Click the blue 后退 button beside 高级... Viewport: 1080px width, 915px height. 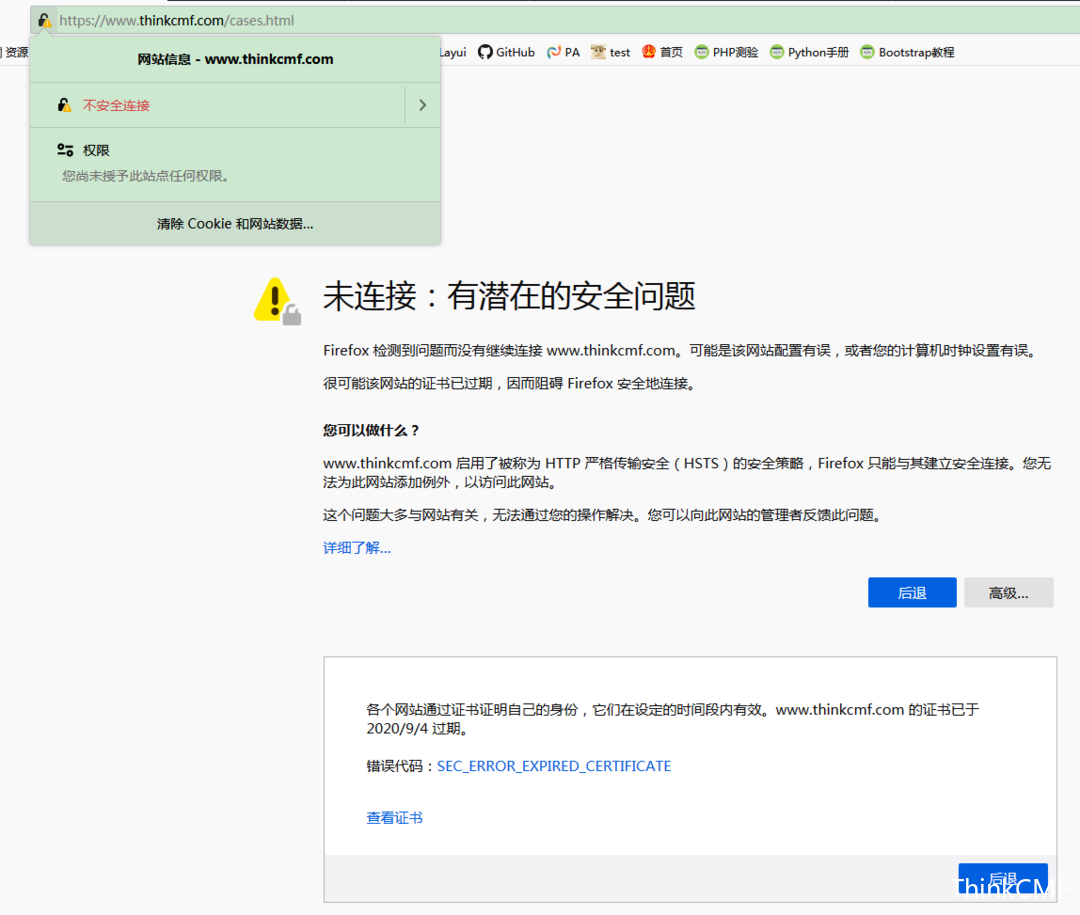pyautogui.click(x=912, y=593)
